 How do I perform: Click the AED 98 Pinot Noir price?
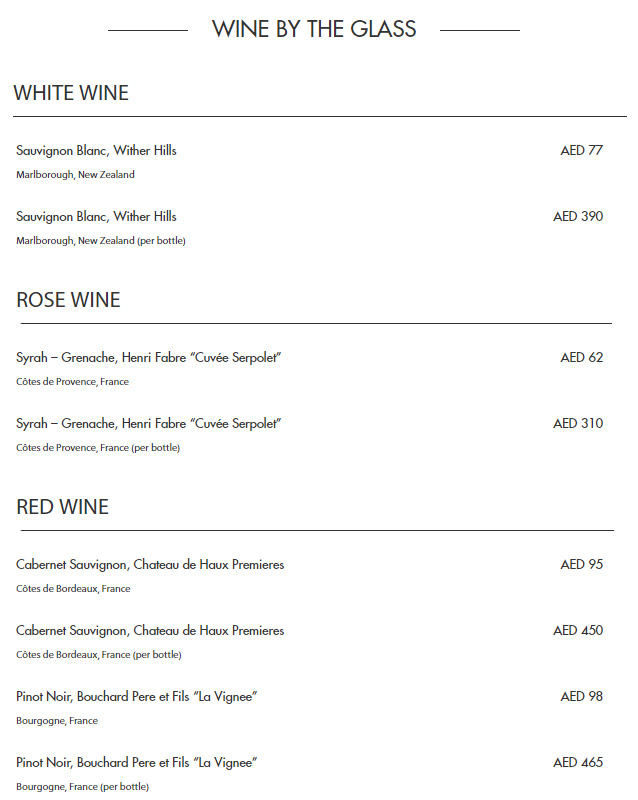(581, 697)
